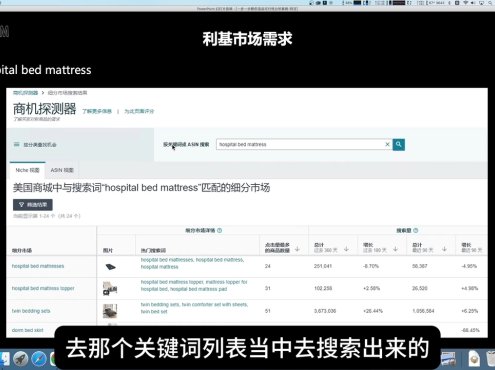Click the teal magnifier search button
This screenshot has width=495, height=370.
pos(399,144)
